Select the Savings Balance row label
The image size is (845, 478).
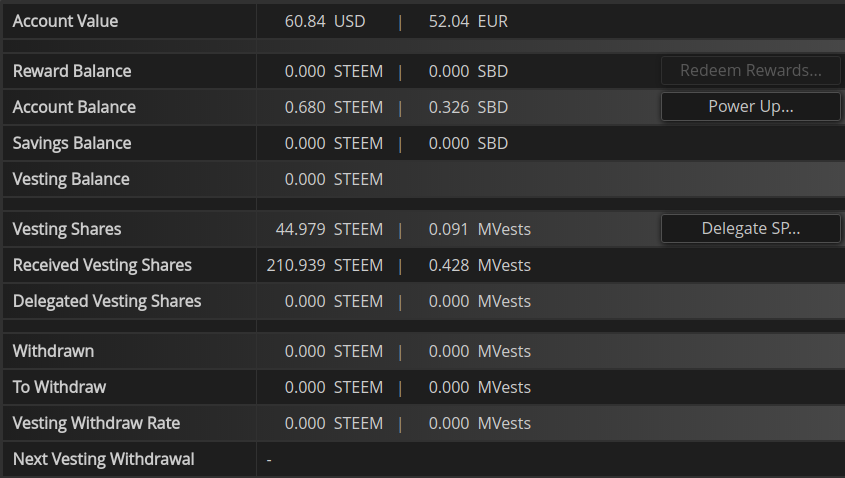click(72, 143)
